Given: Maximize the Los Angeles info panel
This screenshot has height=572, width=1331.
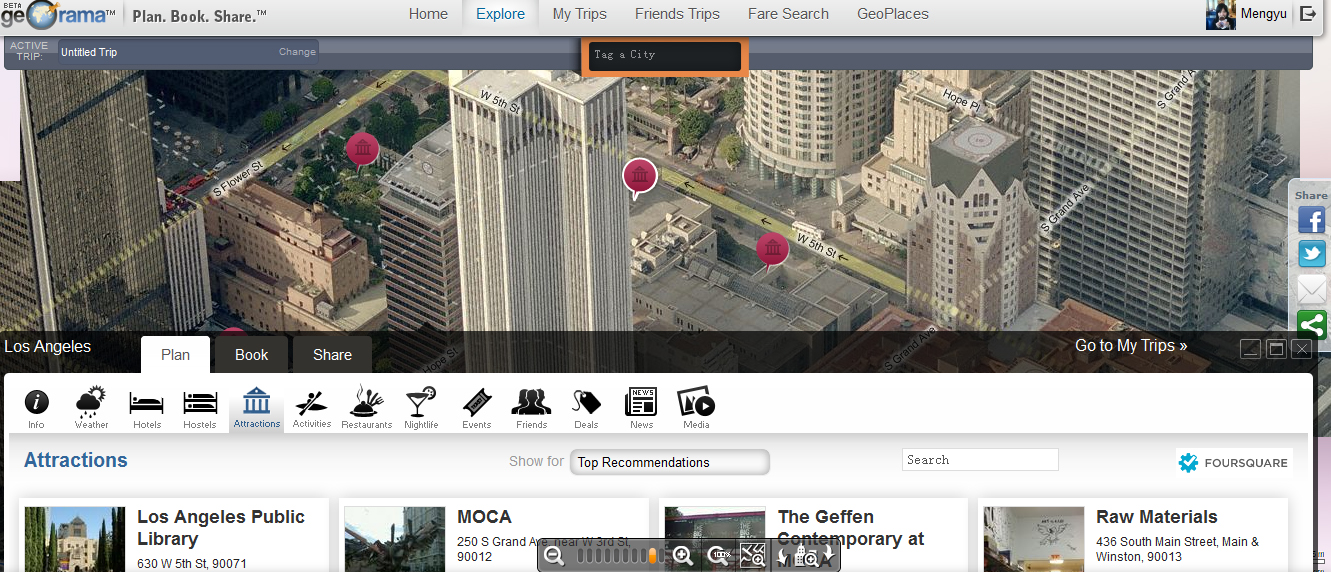Looking at the screenshot, I should (x=1276, y=349).
